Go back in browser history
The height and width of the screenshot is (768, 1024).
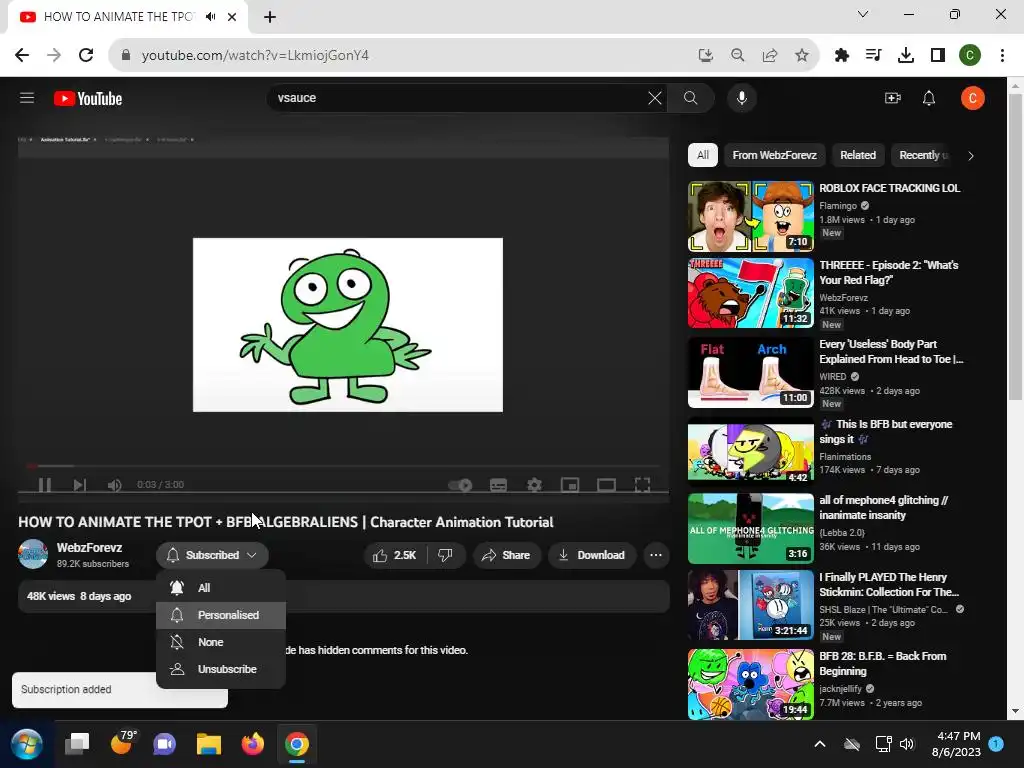point(22,56)
